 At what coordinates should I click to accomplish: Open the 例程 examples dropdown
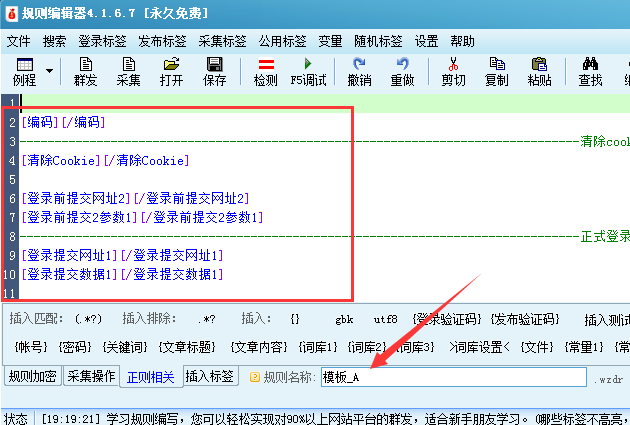click(x=24, y=71)
